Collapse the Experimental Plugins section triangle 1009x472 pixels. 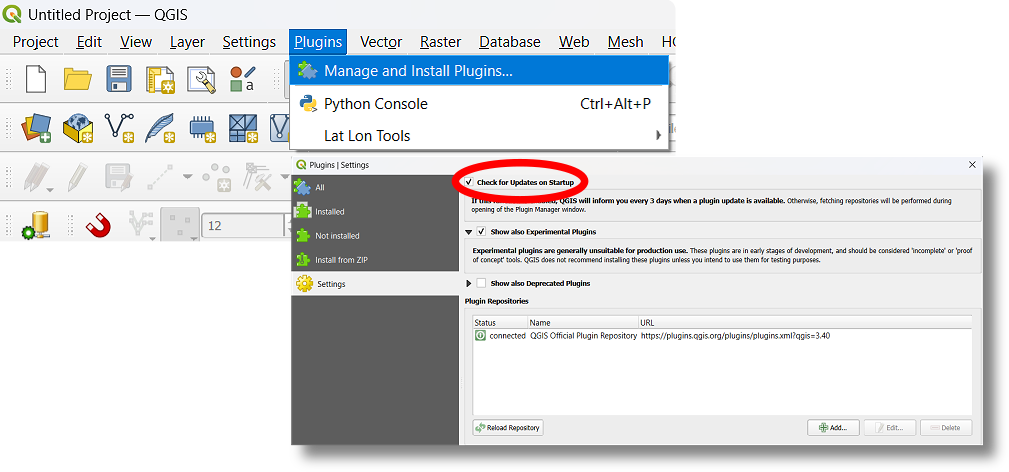[x=468, y=231]
